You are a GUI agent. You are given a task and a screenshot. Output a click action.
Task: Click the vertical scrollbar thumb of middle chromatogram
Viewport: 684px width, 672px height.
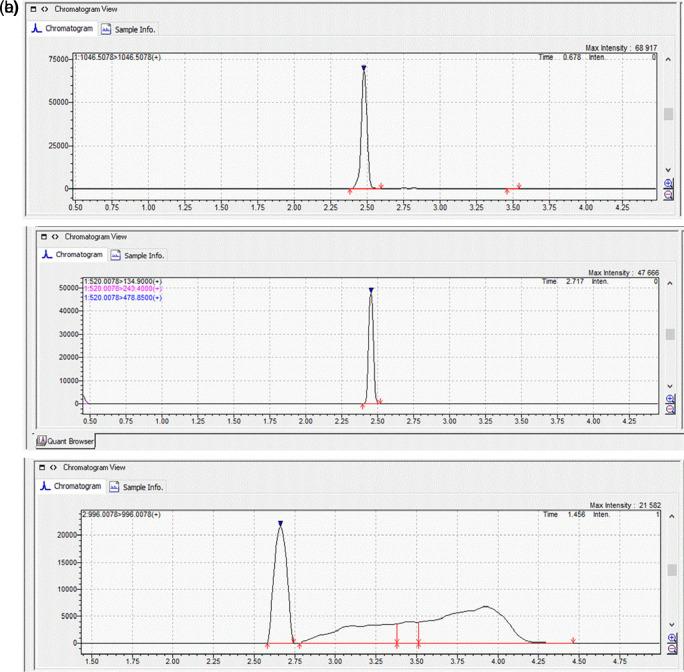[670, 334]
